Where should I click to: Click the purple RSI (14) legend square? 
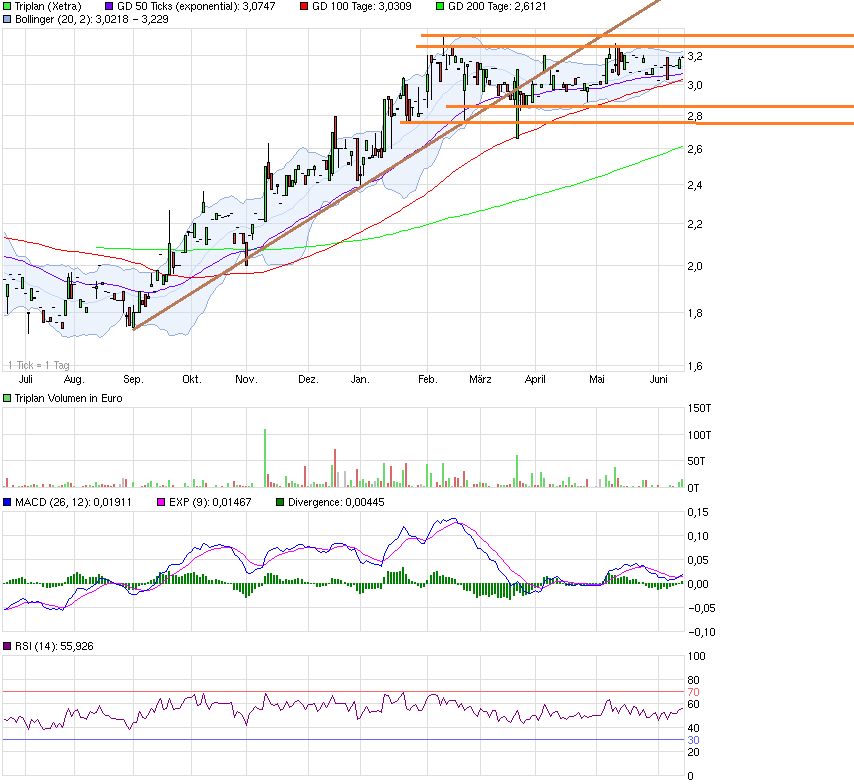pos(8,647)
